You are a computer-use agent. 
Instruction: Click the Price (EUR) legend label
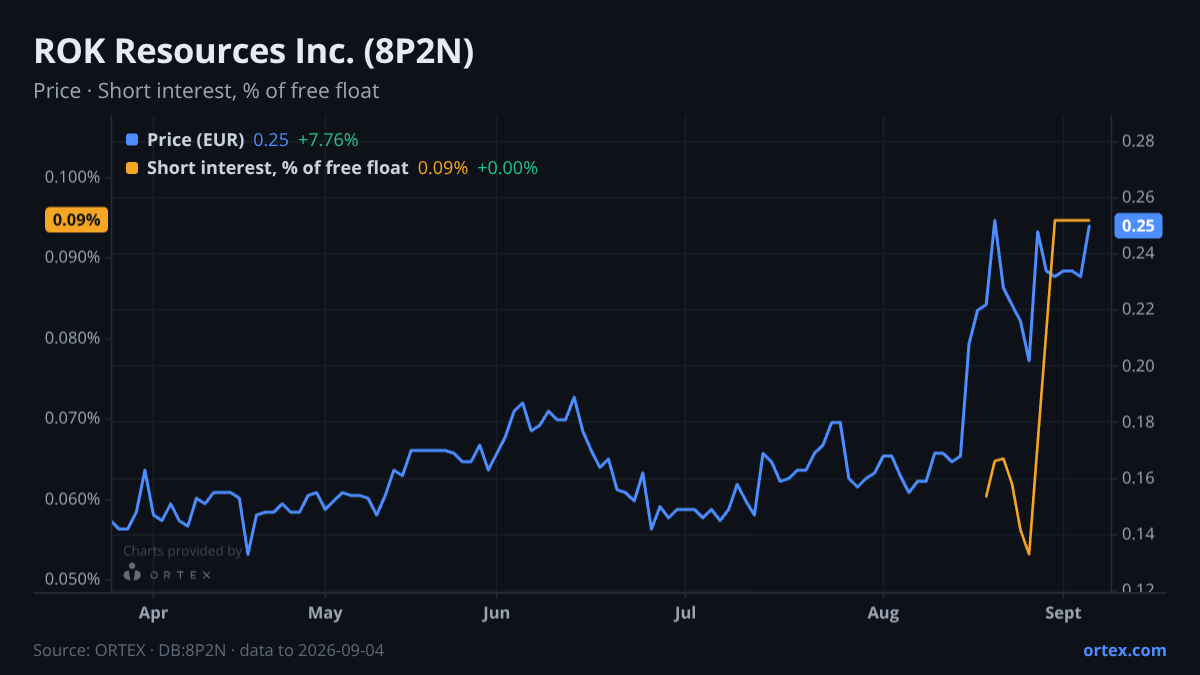coord(195,140)
